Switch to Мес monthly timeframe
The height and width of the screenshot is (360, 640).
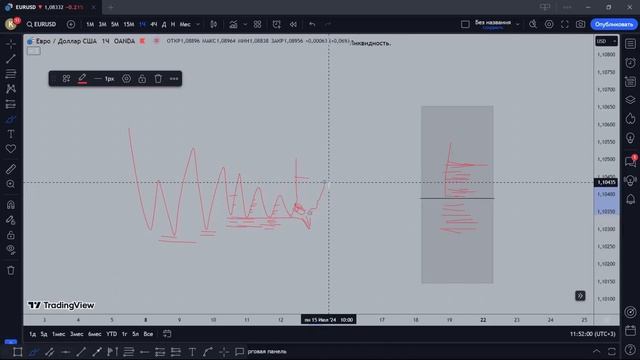click(185, 24)
